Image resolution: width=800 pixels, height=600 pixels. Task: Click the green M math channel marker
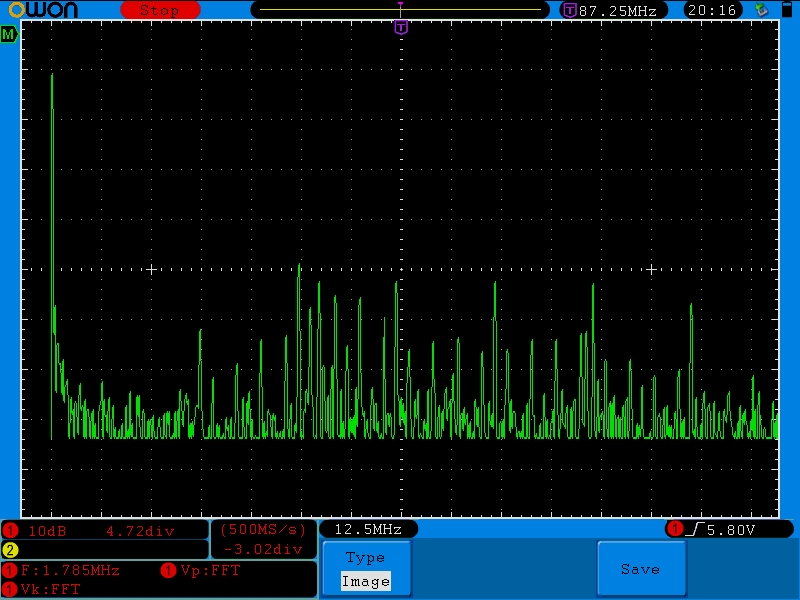coord(9,35)
